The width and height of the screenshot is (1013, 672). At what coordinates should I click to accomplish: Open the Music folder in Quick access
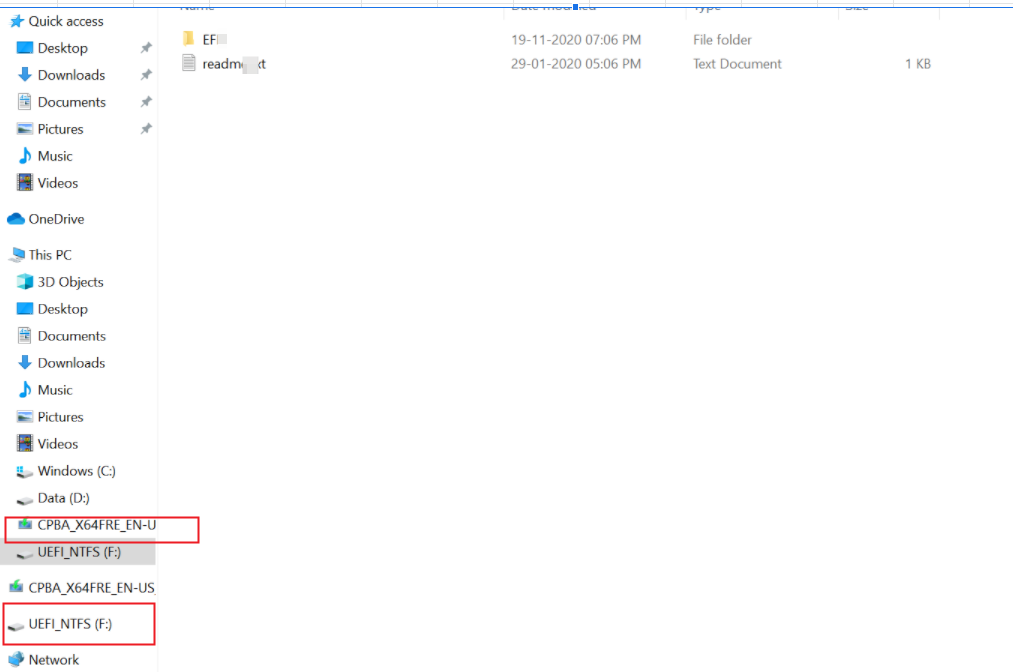[56, 155]
